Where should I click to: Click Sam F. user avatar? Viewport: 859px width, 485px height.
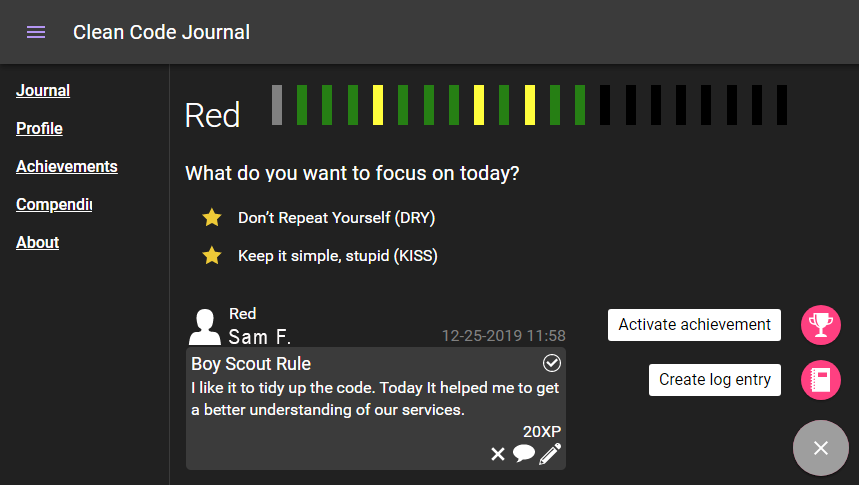click(x=205, y=327)
